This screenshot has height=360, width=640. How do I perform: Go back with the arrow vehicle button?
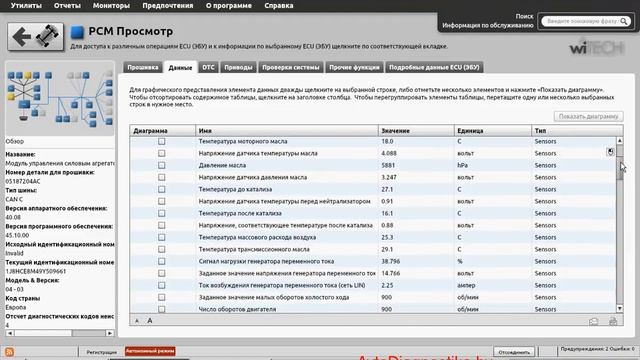(36, 37)
